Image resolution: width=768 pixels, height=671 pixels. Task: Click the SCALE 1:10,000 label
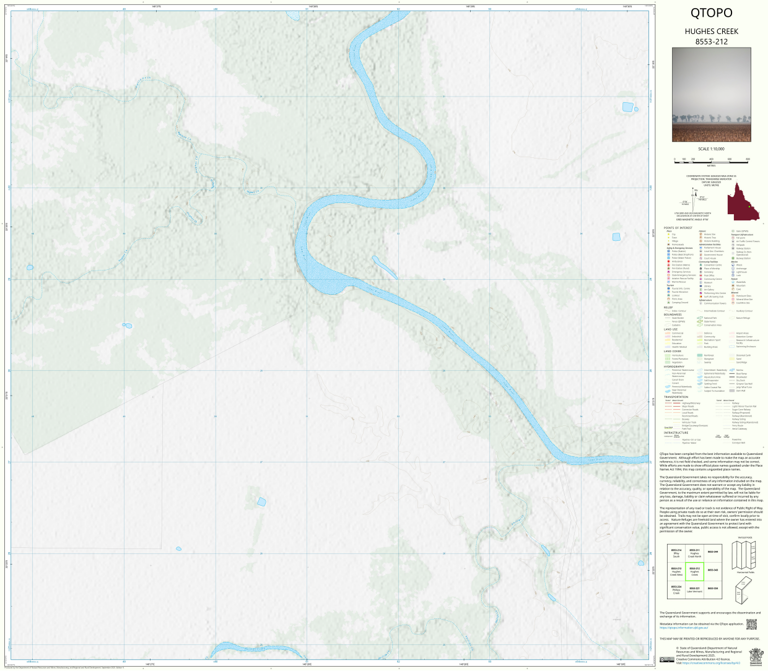711,148
